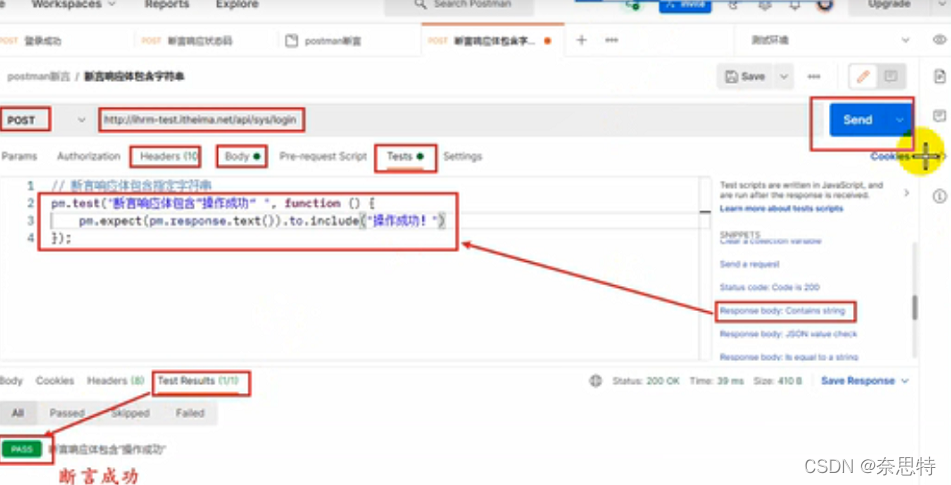Click the Save Response link
Viewport: 951px width, 485px height.
[x=858, y=381]
